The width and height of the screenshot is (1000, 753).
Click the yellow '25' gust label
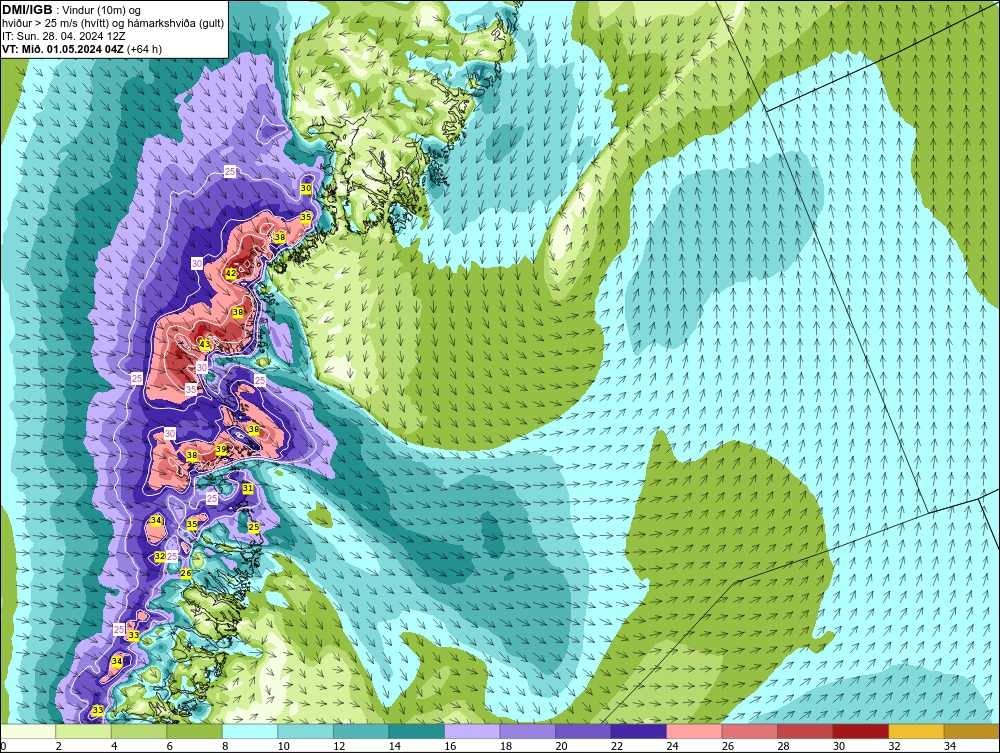tap(254, 527)
